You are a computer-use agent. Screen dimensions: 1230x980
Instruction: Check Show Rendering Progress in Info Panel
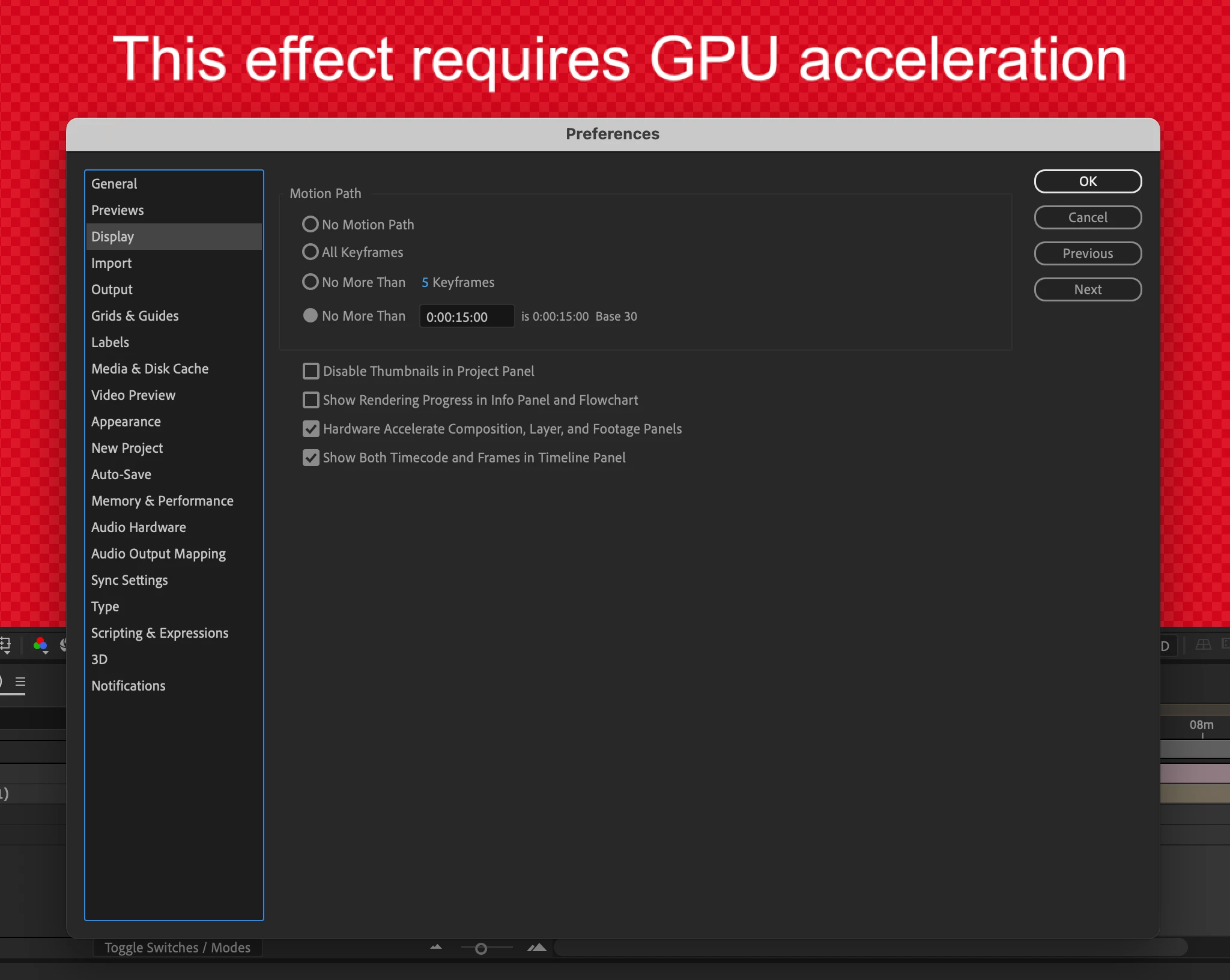click(x=311, y=400)
